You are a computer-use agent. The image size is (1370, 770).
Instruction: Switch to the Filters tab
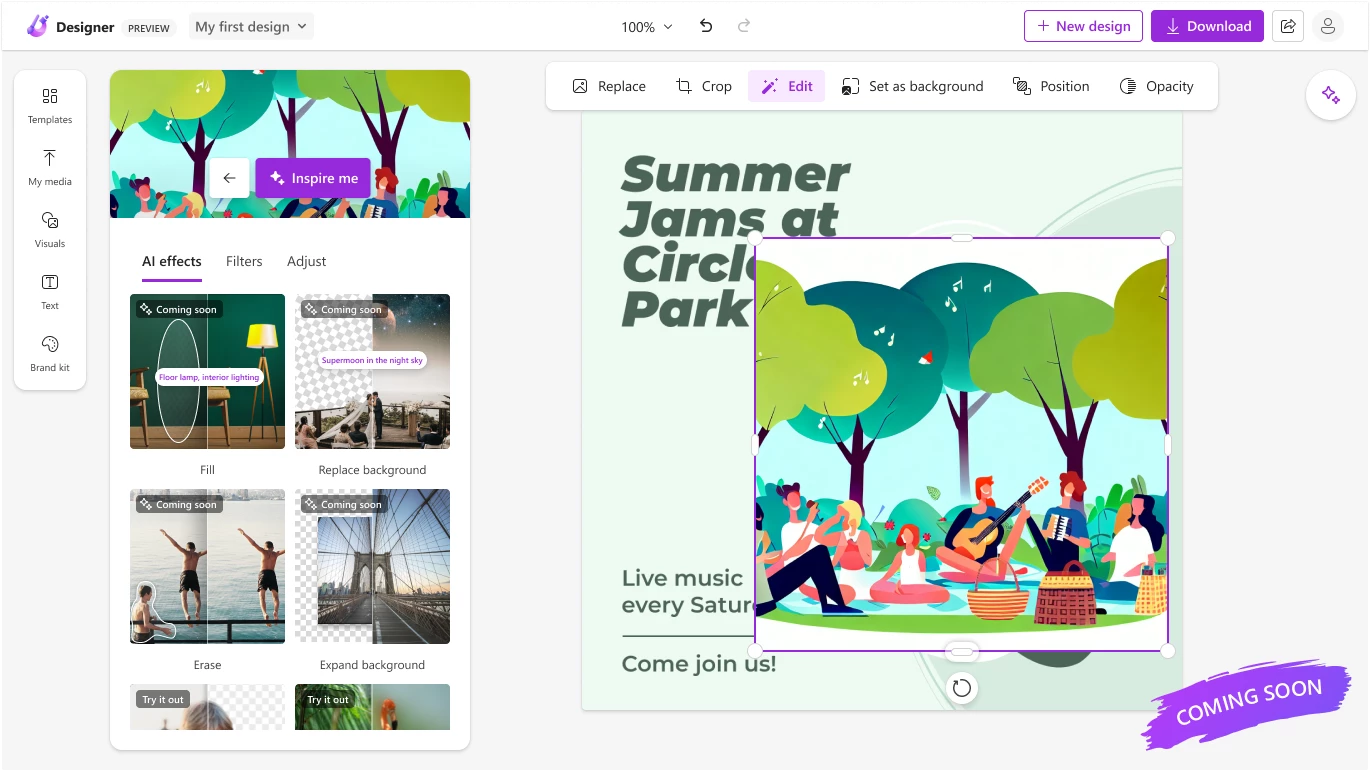tap(244, 261)
